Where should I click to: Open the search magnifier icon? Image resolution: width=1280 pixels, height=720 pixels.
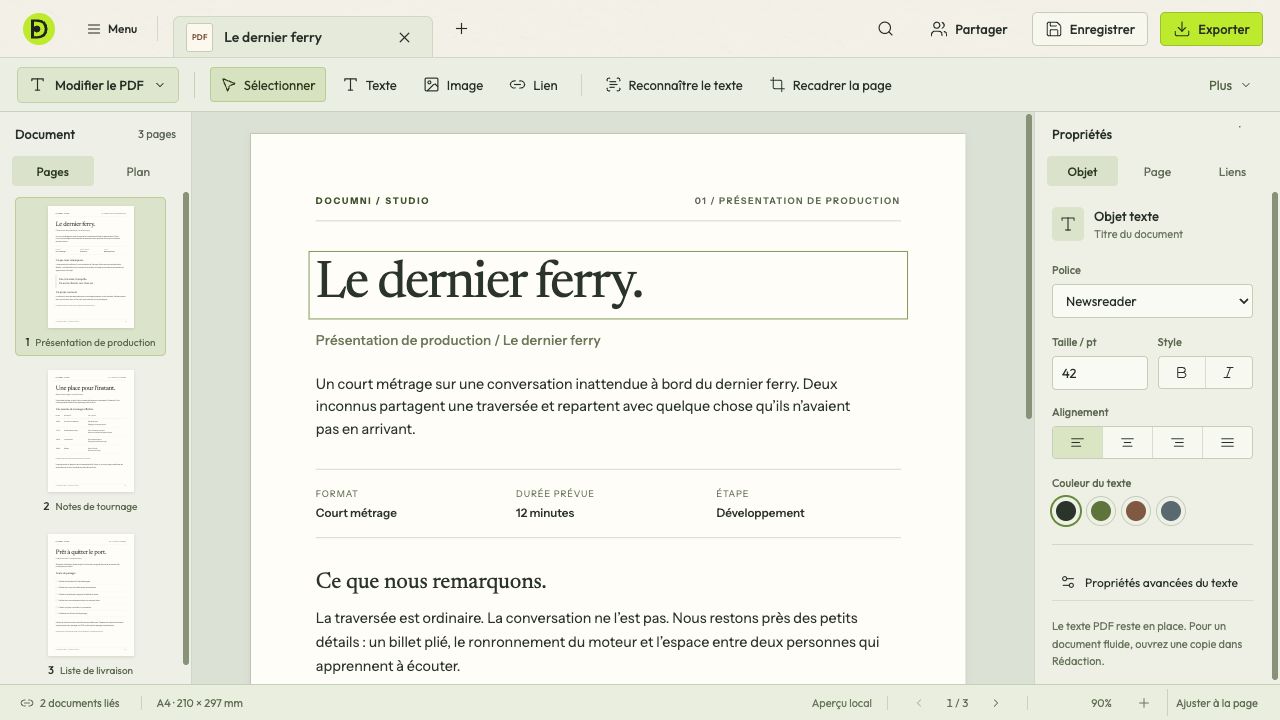[885, 29]
